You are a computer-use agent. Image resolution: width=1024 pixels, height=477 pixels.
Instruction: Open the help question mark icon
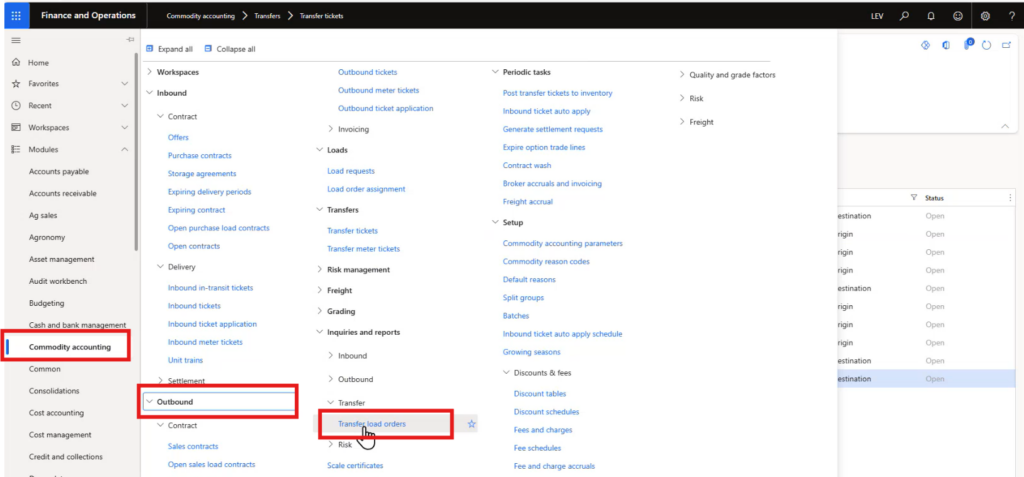[1011, 16]
